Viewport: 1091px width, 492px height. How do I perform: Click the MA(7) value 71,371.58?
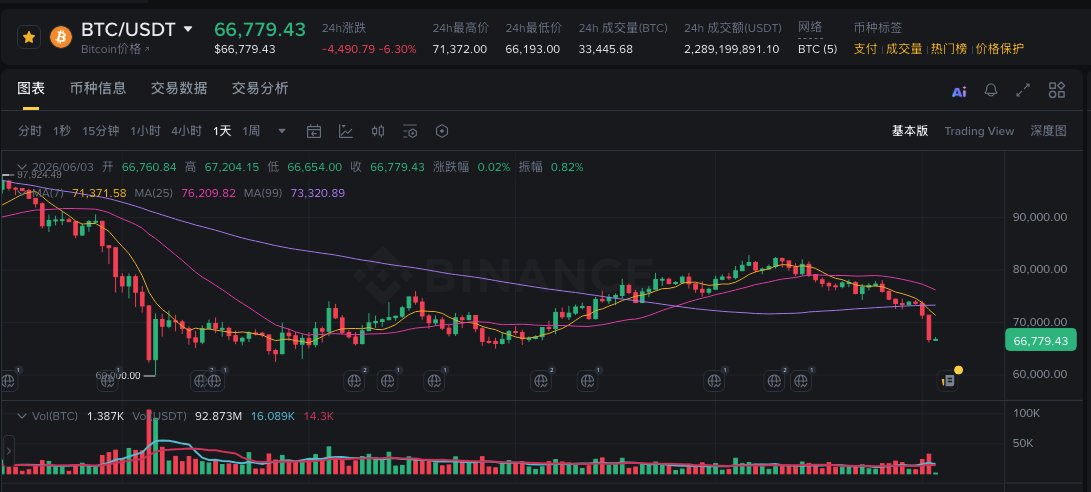coord(99,193)
